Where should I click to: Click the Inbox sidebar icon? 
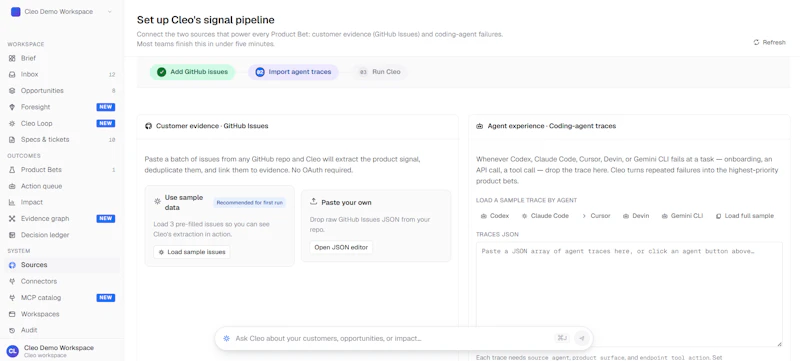[12, 74]
